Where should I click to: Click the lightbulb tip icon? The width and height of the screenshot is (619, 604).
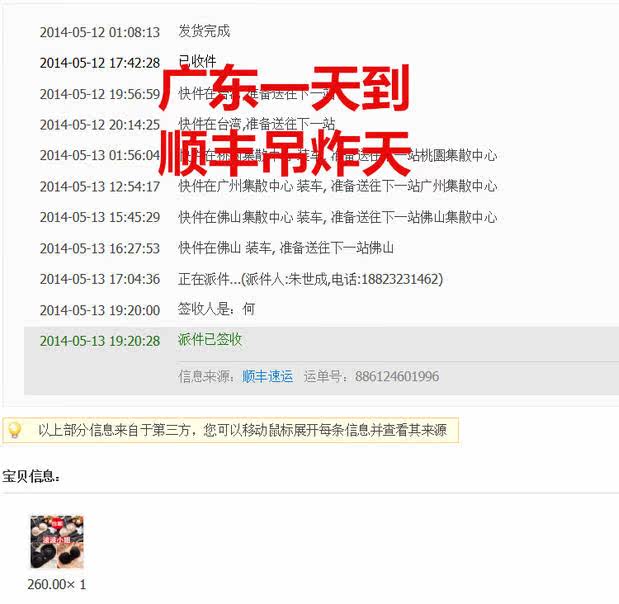[15, 430]
